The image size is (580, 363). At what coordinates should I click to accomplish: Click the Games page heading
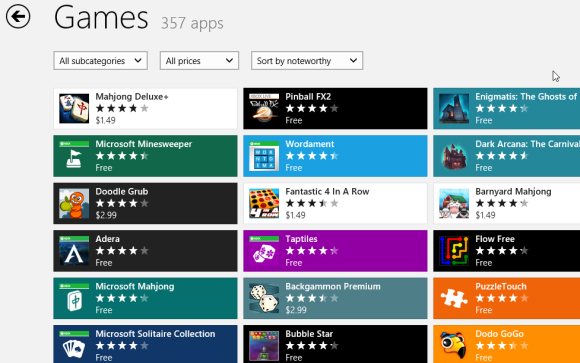[101, 17]
